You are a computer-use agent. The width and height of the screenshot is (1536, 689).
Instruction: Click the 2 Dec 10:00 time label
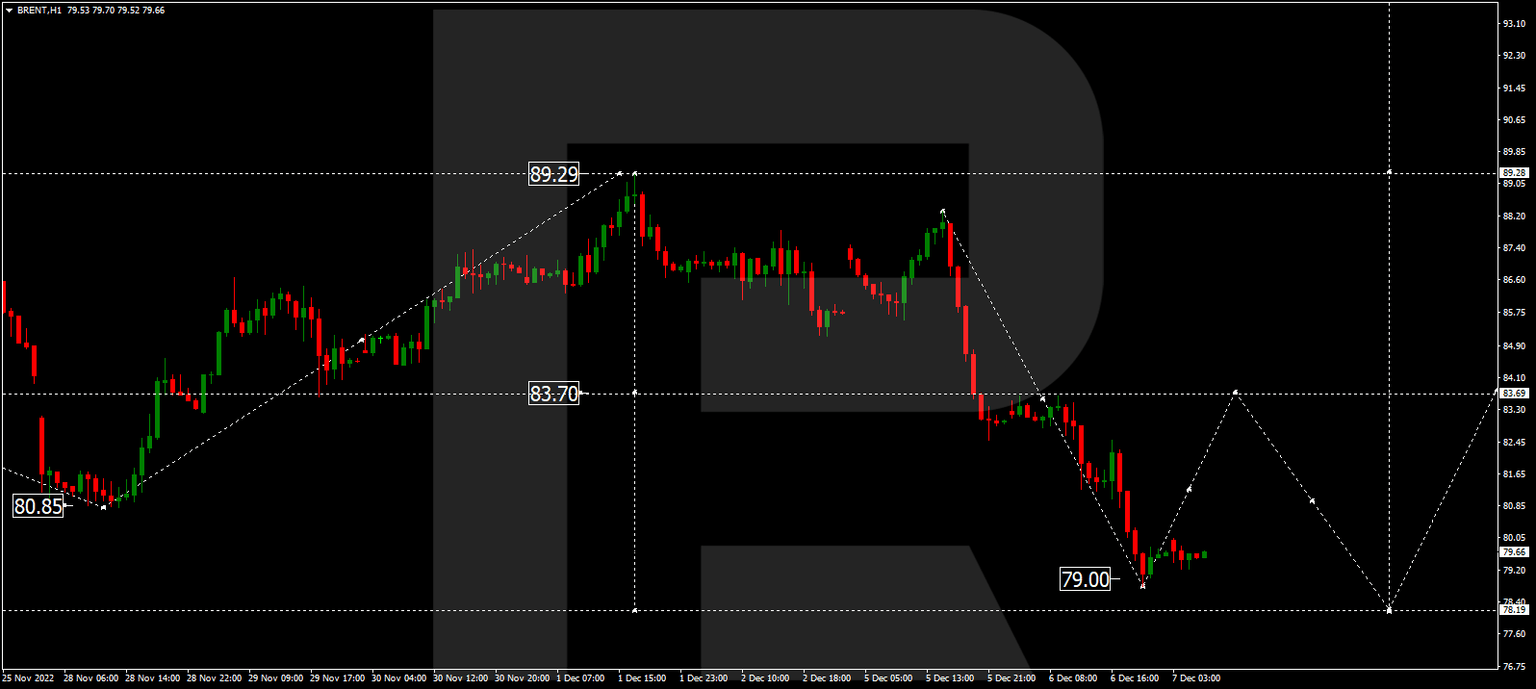click(766, 677)
